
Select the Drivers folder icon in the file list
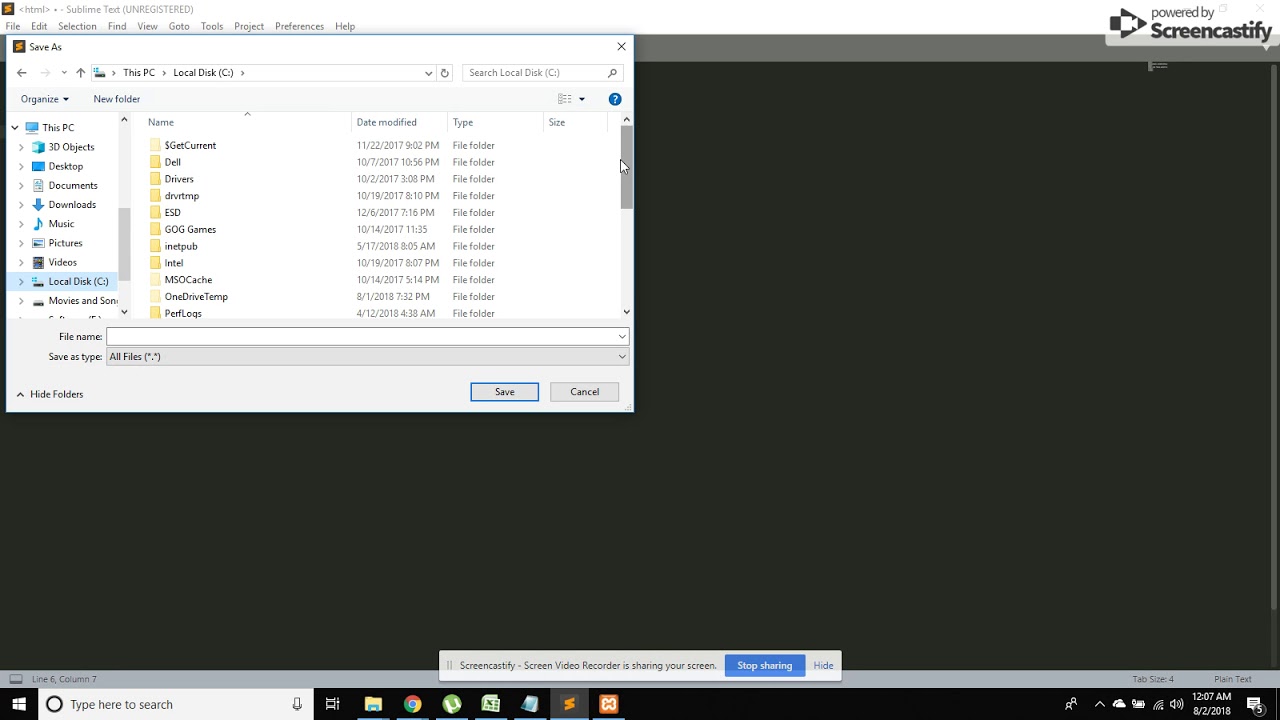click(155, 179)
